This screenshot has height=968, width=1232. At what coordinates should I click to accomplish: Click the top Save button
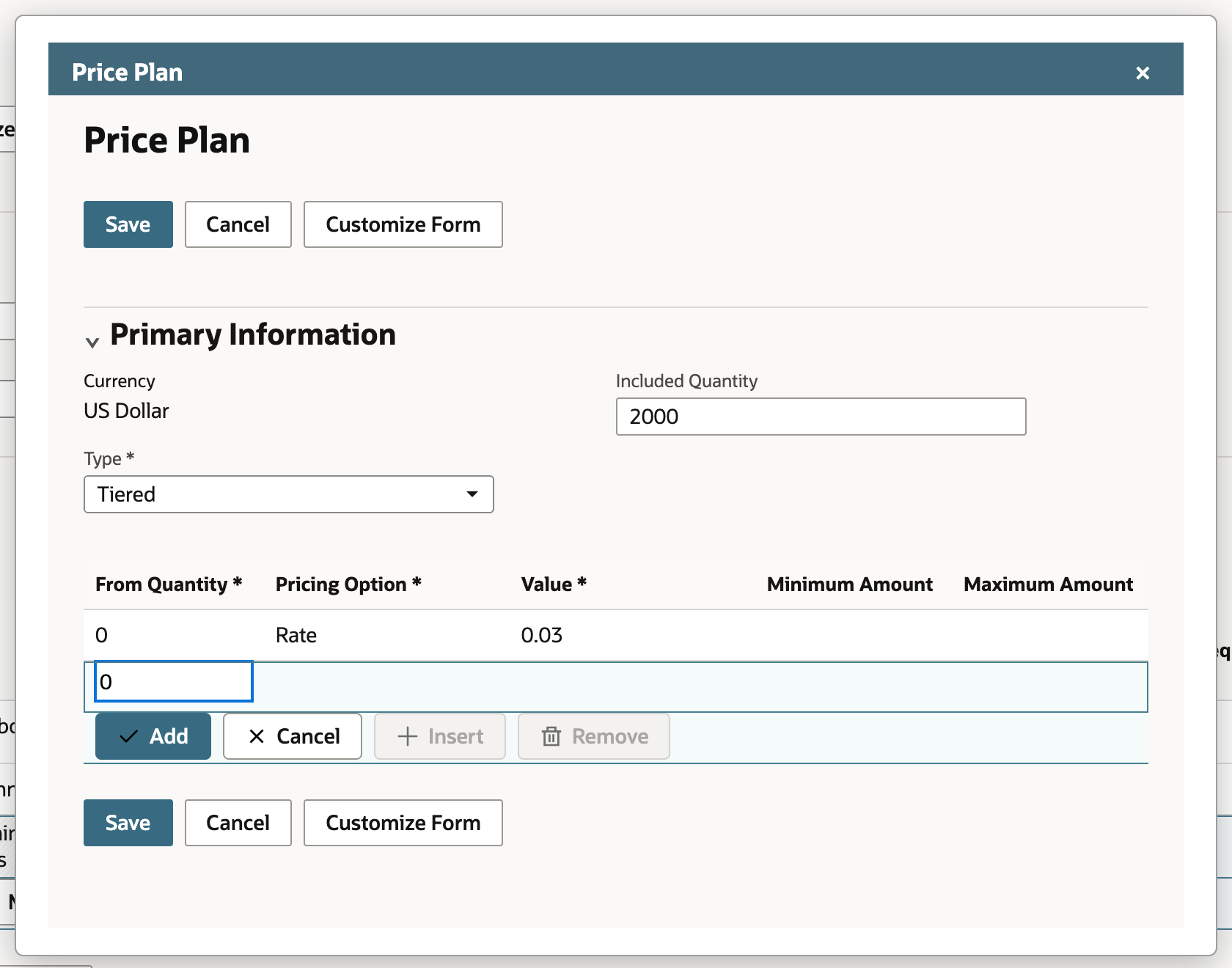pos(128,224)
